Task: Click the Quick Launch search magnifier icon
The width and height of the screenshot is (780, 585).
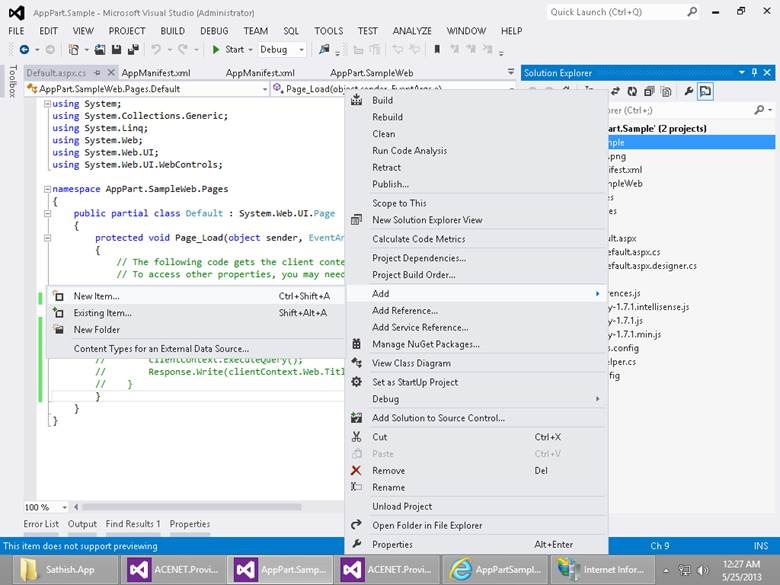Action: [x=692, y=11]
